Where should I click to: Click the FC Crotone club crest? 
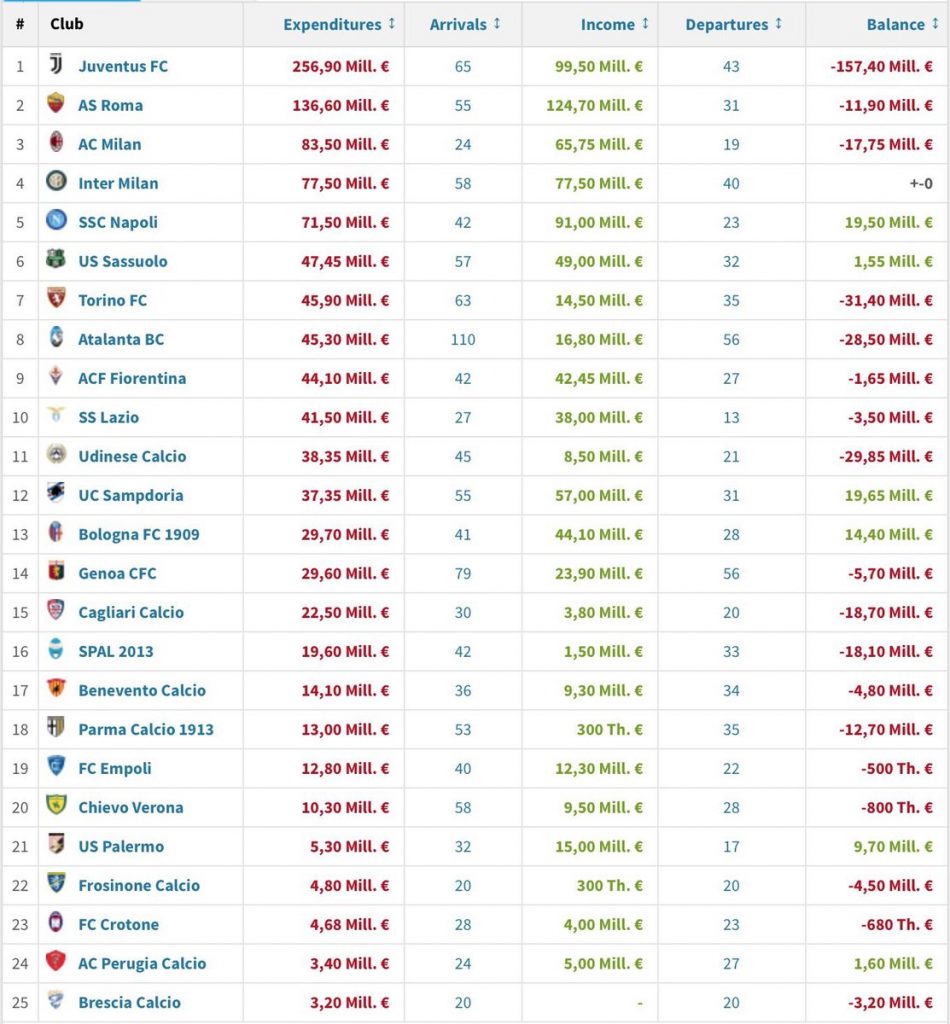tap(56, 922)
